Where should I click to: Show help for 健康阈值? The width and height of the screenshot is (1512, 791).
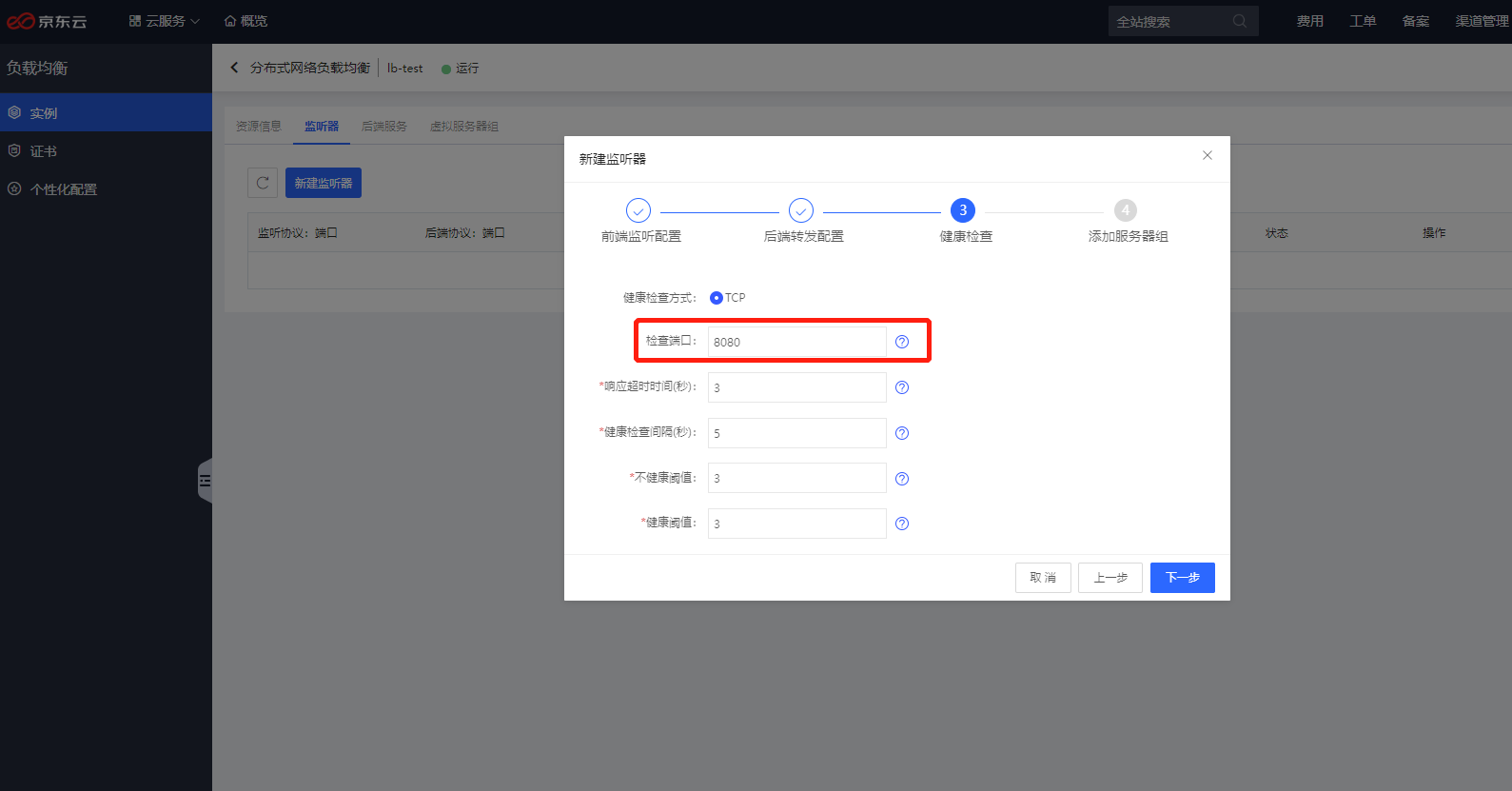(902, 524)
